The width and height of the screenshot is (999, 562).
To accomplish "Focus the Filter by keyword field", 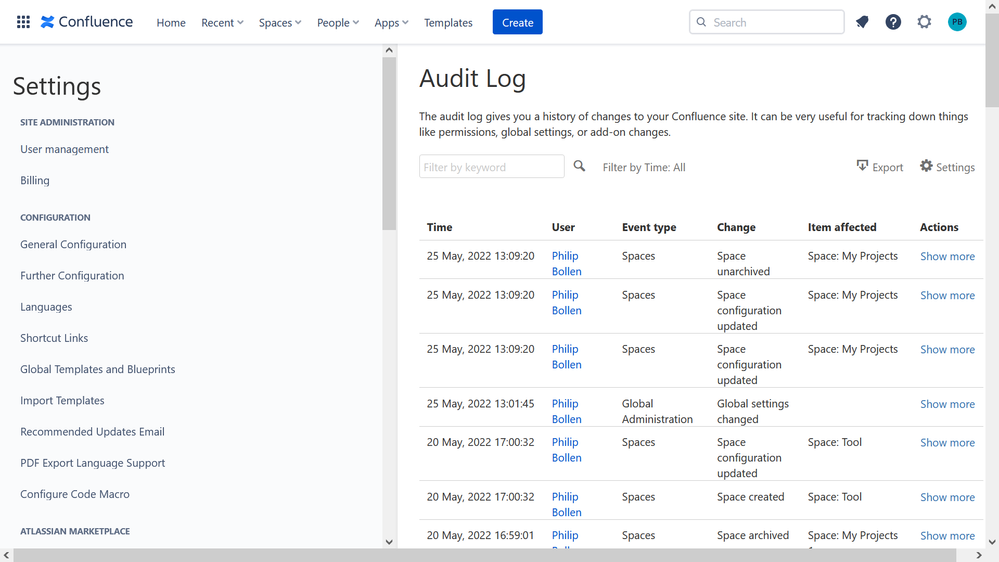I will pyautogui.click(x=492, y=166).
